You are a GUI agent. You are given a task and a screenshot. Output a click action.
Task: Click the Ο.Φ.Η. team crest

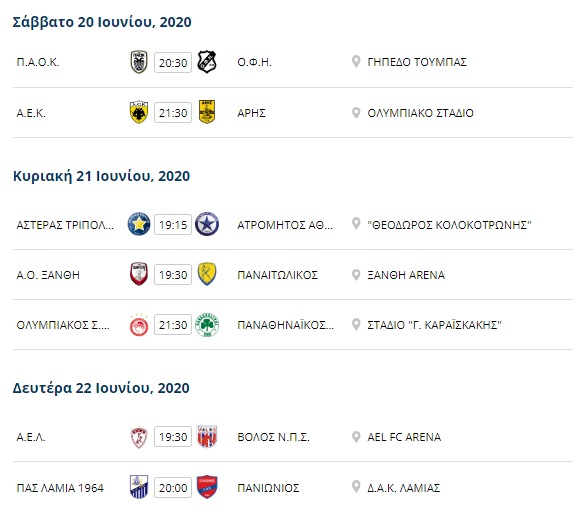click(207, 62)
